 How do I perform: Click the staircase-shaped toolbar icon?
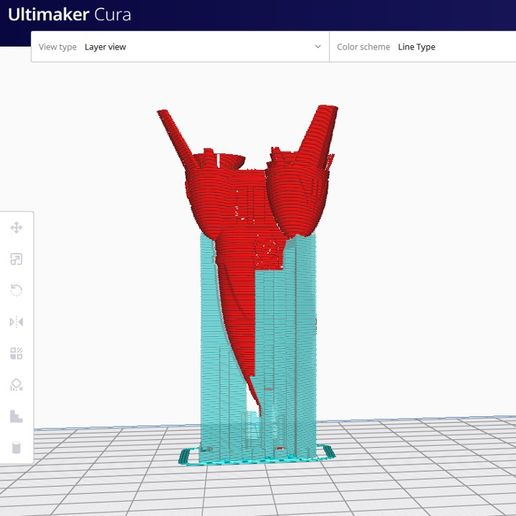point(16,416)
